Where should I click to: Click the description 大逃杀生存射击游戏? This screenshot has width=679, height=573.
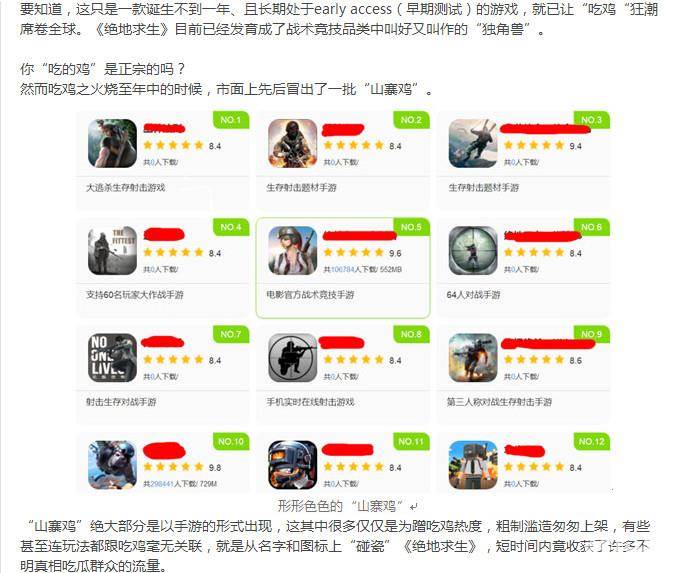pyautogui.click(x=126, y=188)
